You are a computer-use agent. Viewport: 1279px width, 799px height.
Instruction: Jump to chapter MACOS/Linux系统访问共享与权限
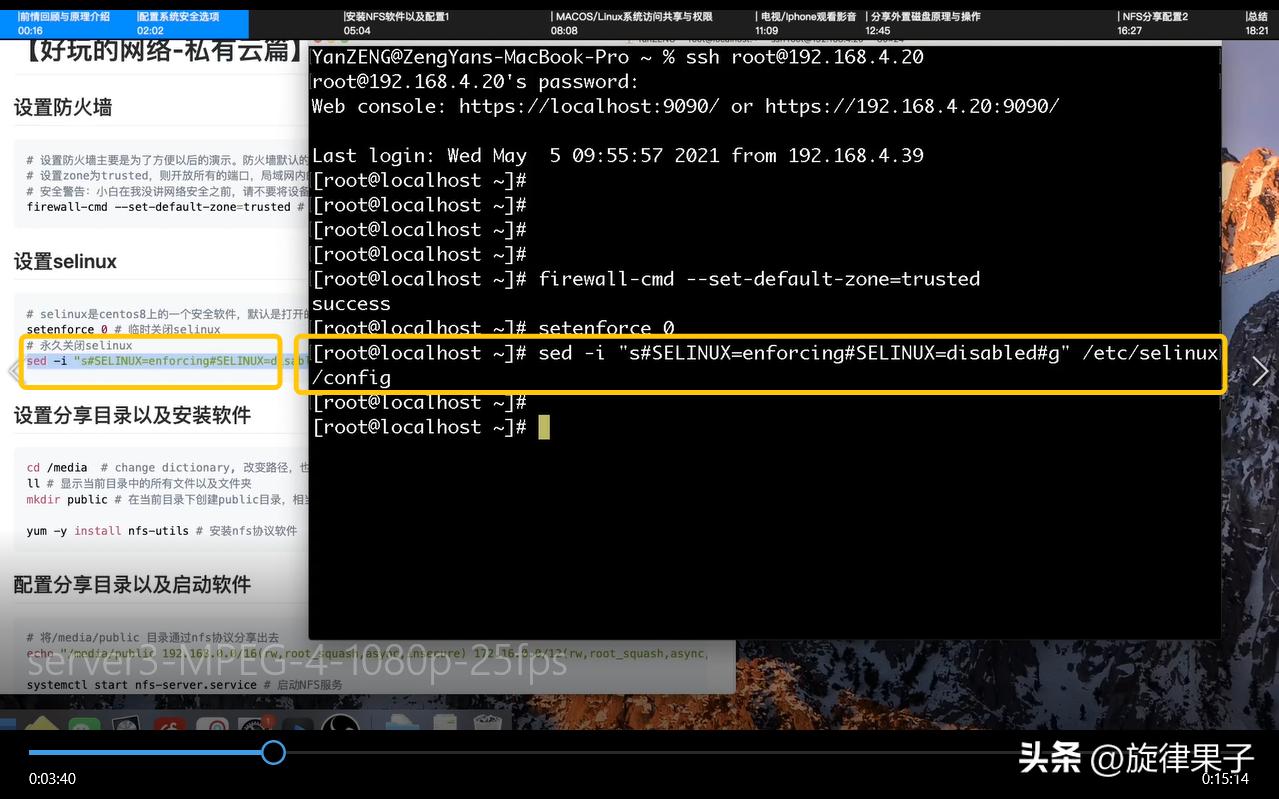tap(632, 23)
